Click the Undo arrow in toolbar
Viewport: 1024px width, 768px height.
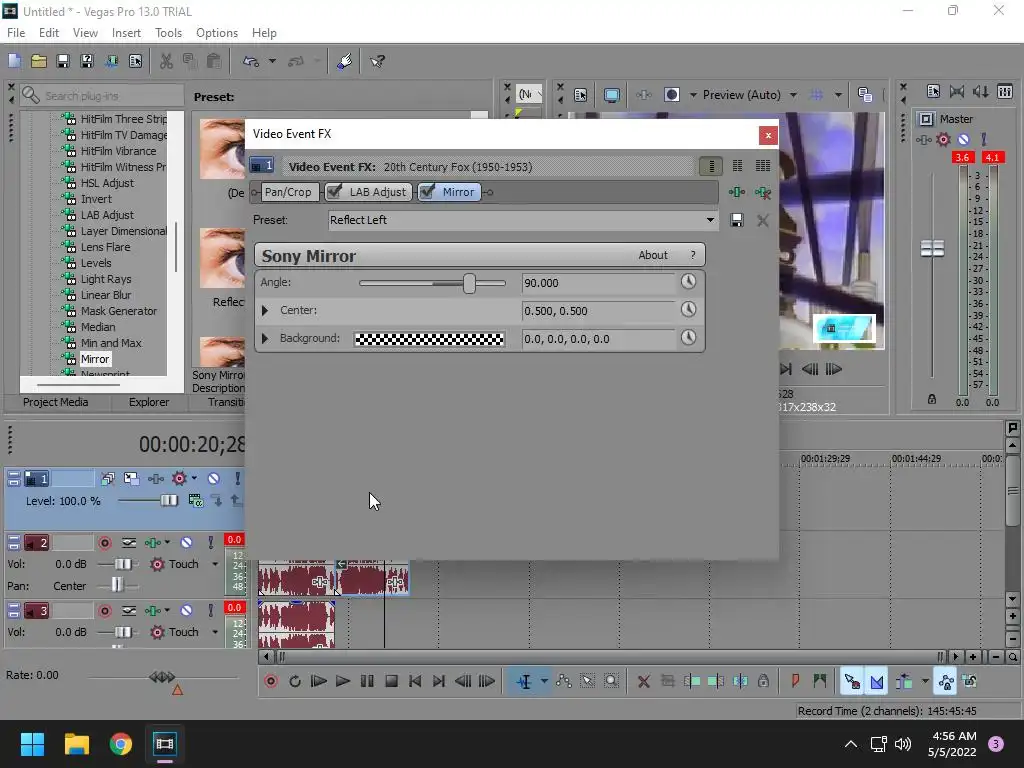pyautogui.click(x=251, y=61)
